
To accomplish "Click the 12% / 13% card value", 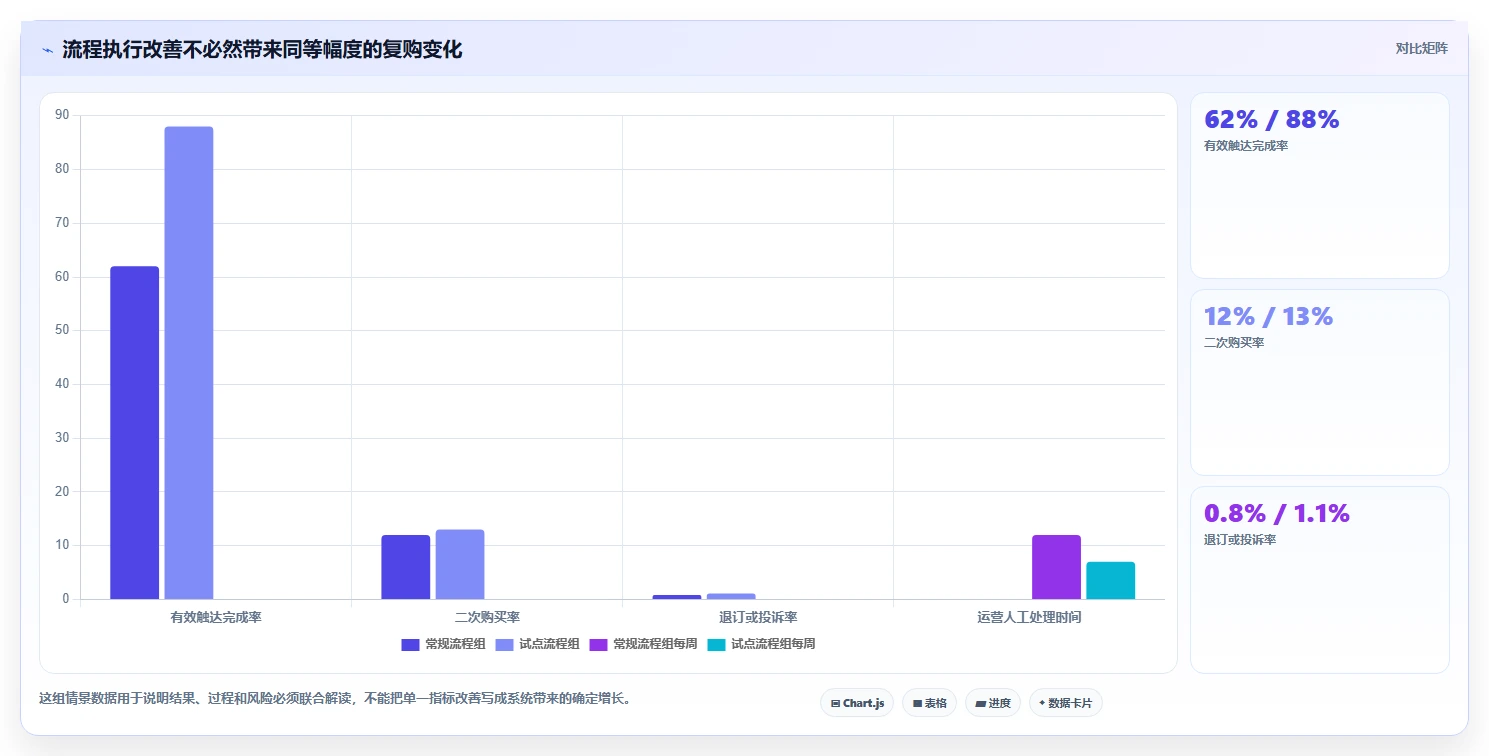I will tap(1269, 317).
